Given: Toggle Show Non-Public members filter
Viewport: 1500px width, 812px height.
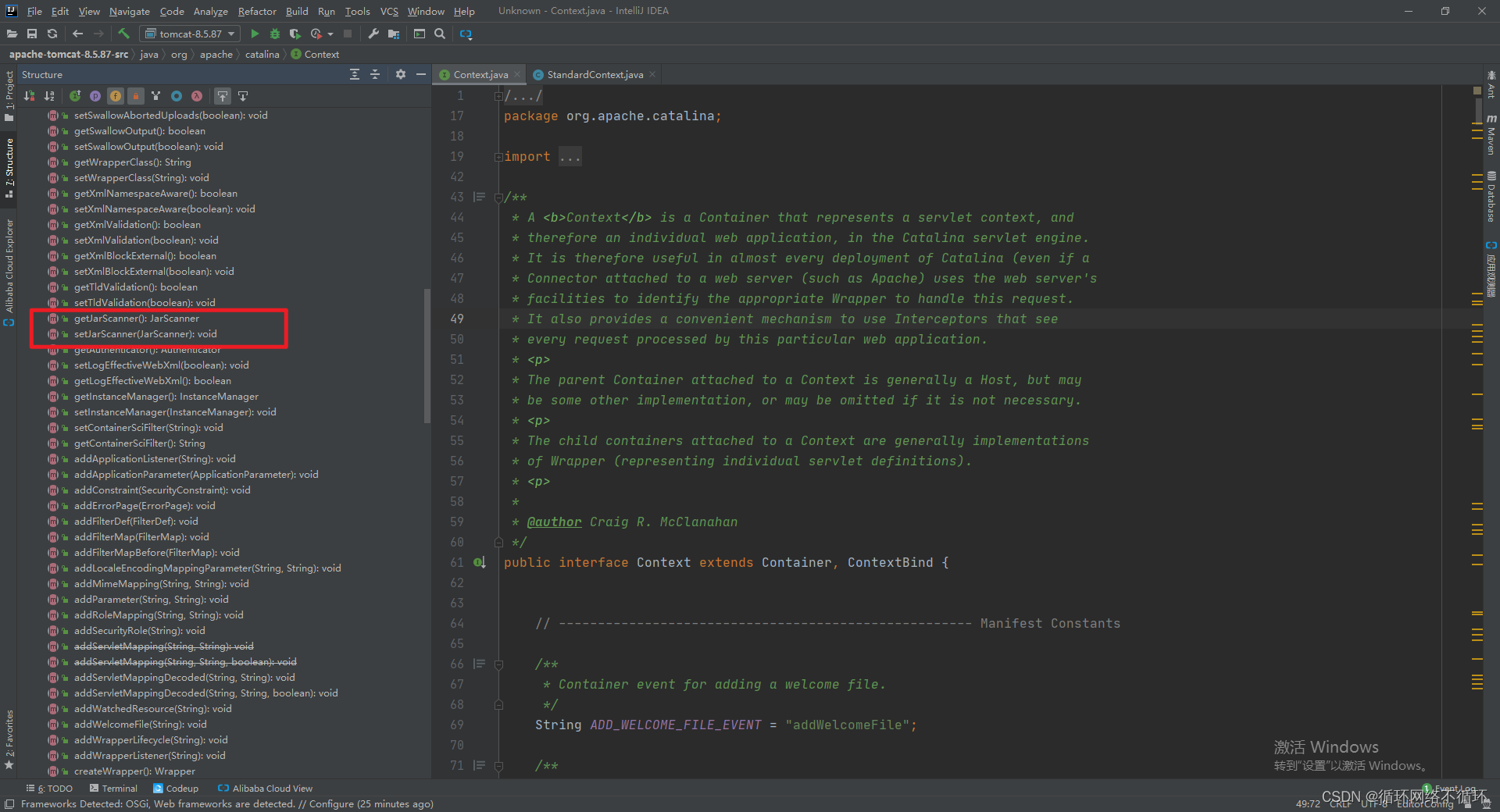Looking at the screenshot, I should (x=135, y=95).
